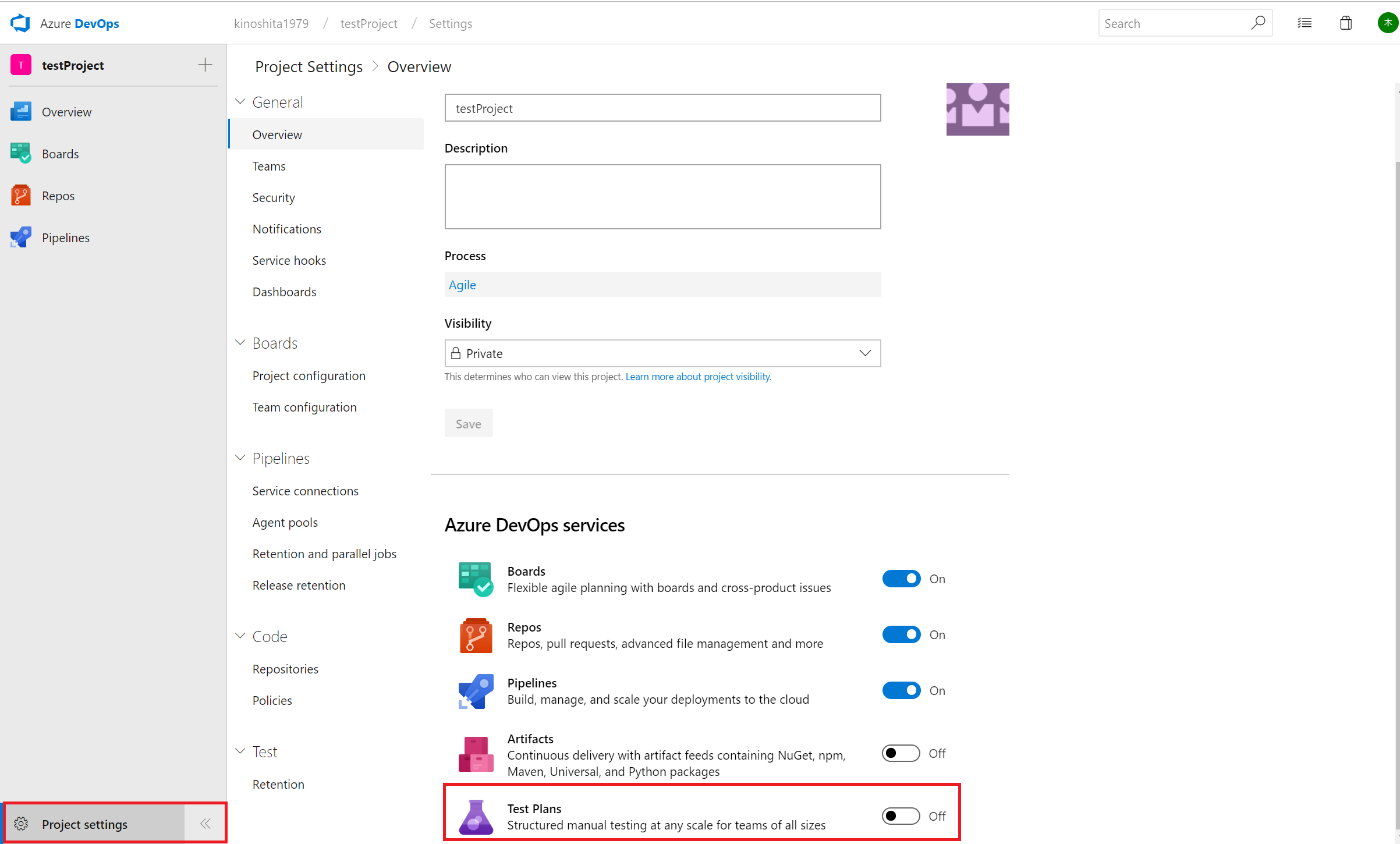This screenshot has width=1400, height=844.
Task: Open the Repos hub icon in sidebar
Action: click(x=21, y=196)
